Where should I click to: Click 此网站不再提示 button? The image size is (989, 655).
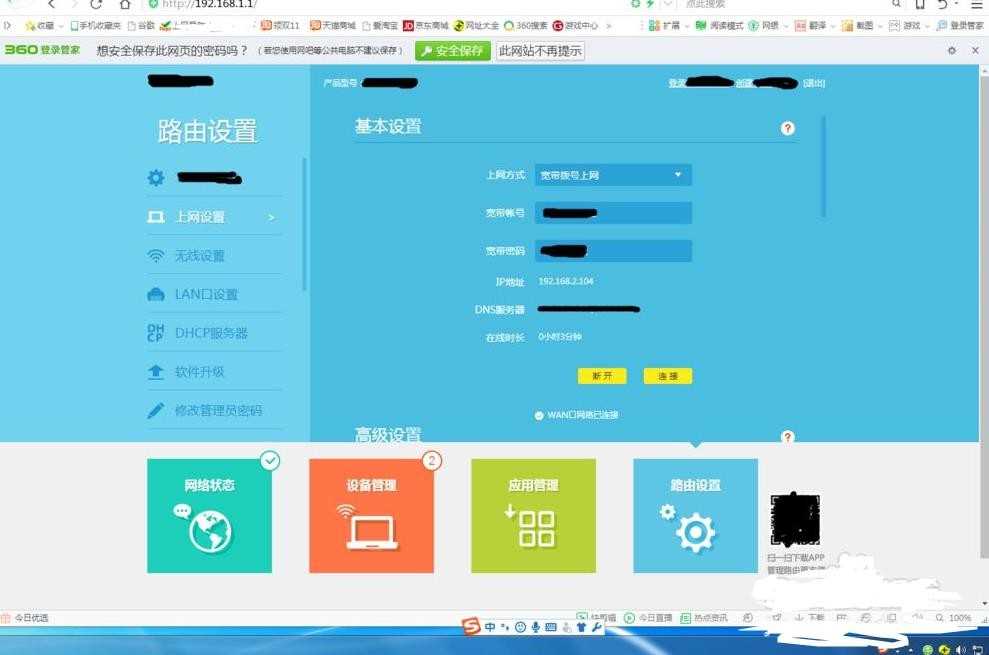541,51
